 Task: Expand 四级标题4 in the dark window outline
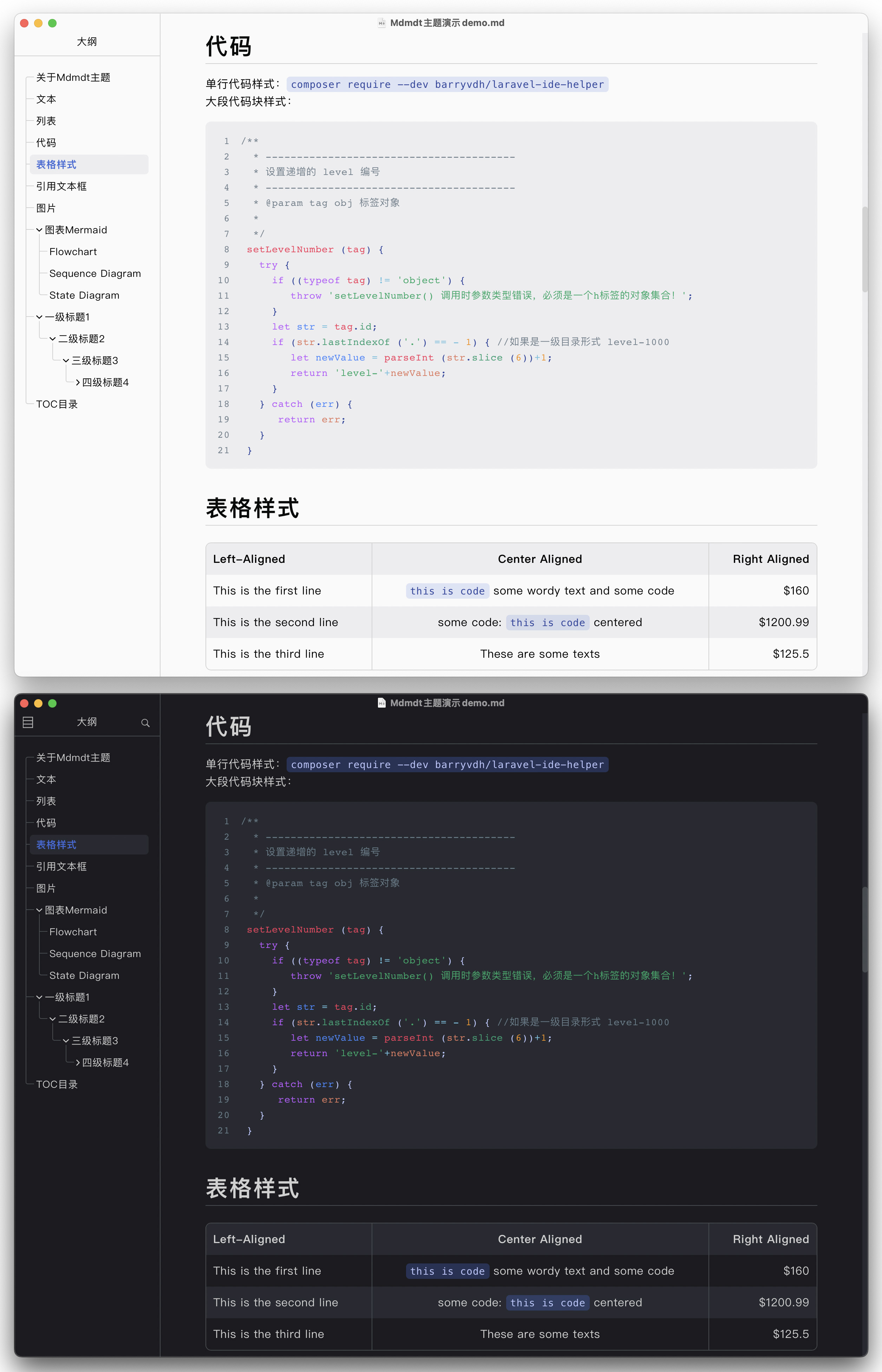click(78, 1063)
